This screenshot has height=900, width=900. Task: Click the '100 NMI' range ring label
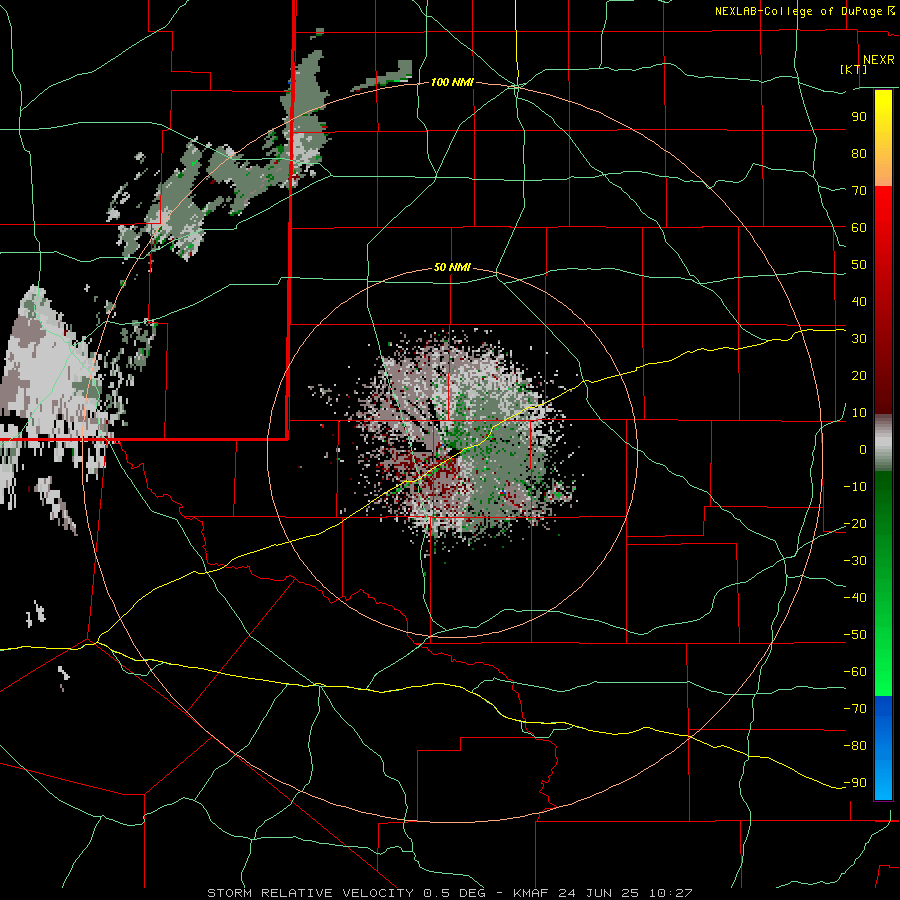(452, 83)
